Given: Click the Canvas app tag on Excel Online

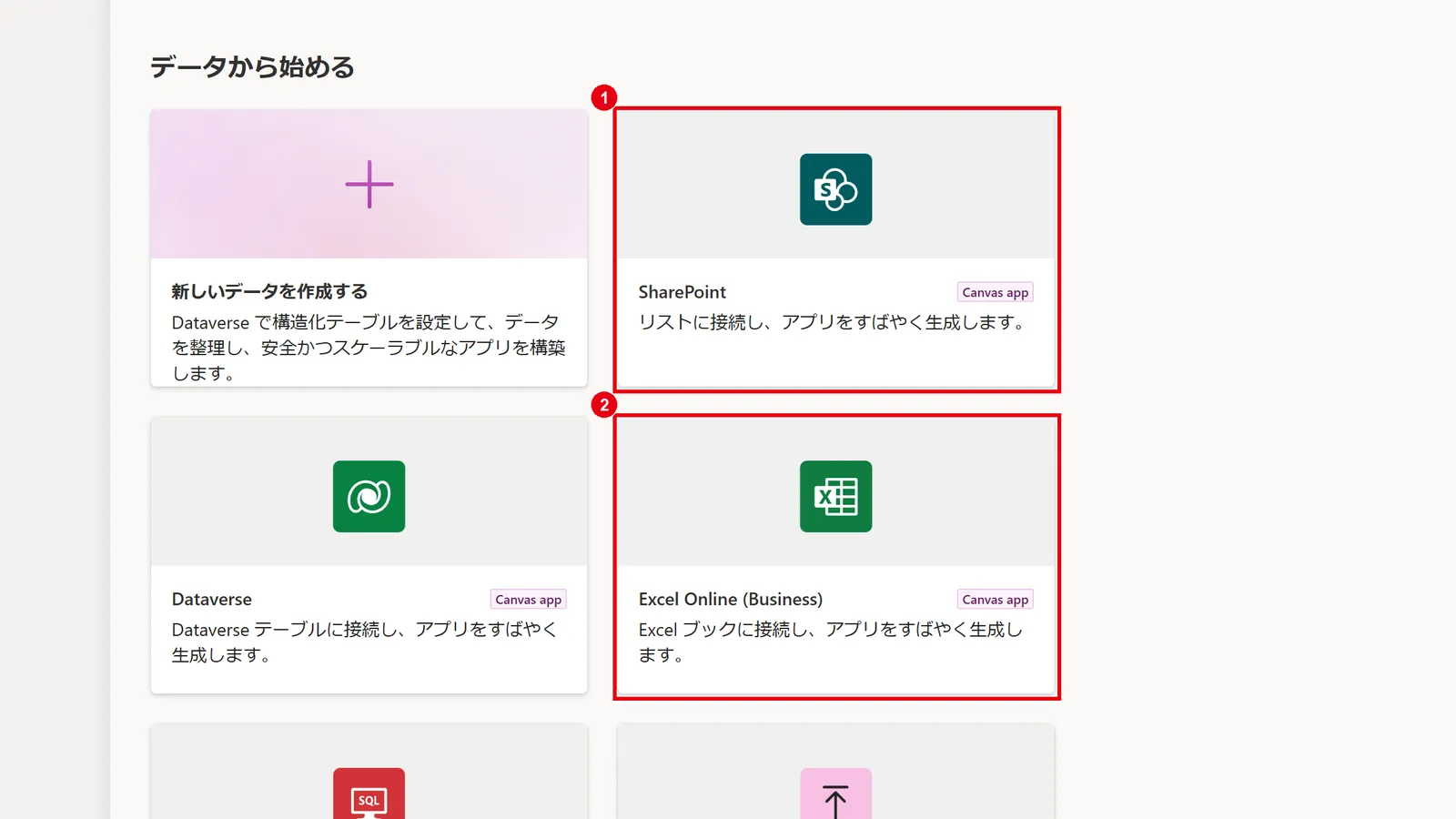Looking at the screenshot, I should pos(996,600).
